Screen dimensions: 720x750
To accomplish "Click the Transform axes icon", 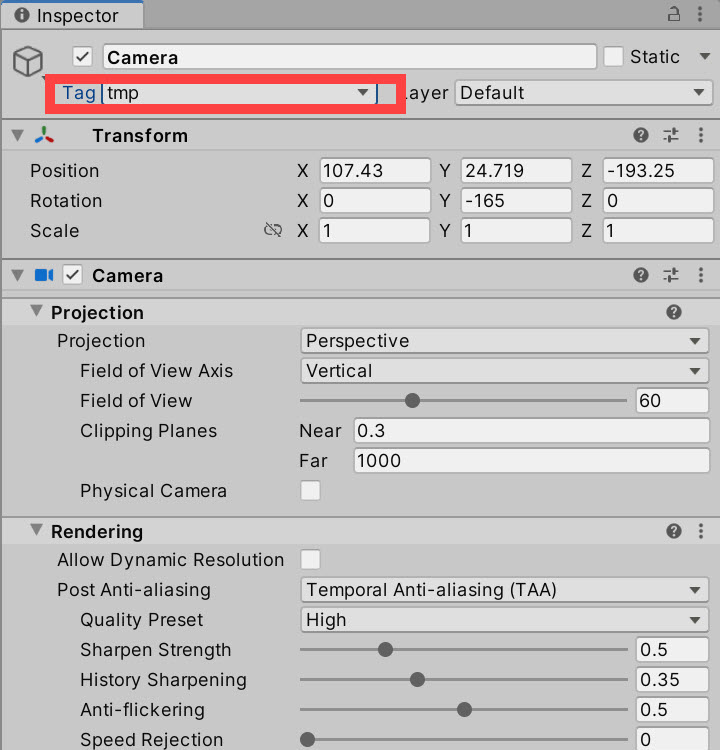I will point(44,135).
